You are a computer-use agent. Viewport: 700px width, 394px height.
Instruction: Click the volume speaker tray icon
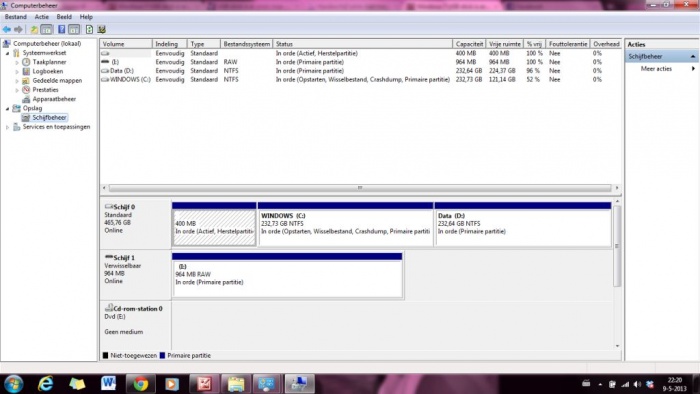(x=637, y=384)
